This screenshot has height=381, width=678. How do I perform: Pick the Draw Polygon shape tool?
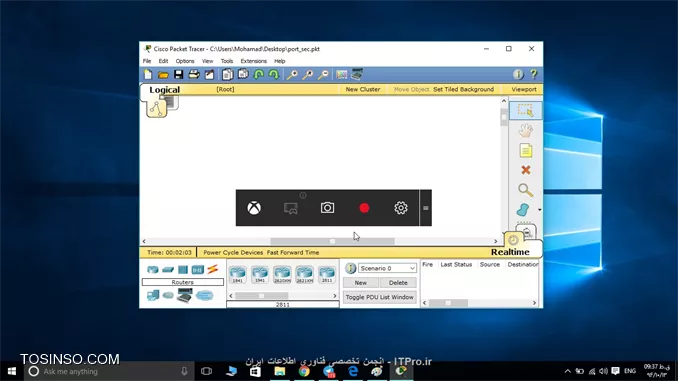(x=523, y=210)
